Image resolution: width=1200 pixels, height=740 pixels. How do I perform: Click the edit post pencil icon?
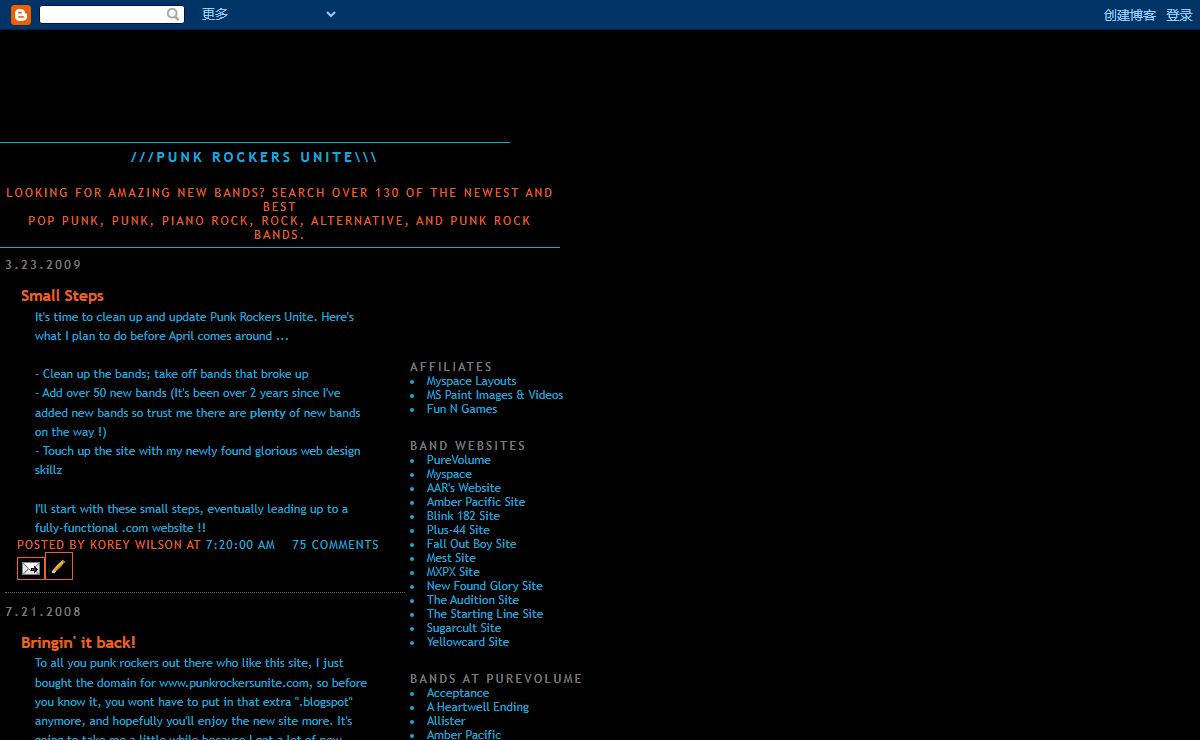pyautogui.click(x=59, y=567)
